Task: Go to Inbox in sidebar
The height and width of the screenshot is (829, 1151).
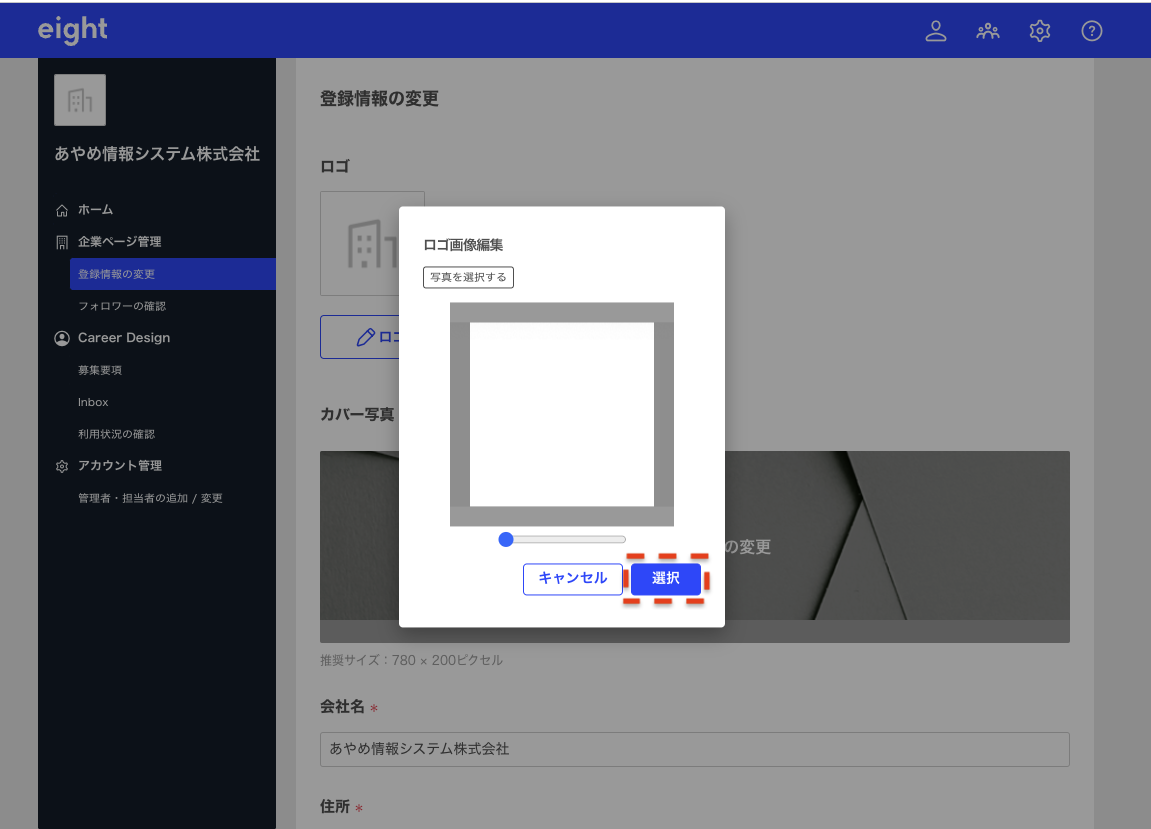Action: pyautogui.click(x=93, y=402)
